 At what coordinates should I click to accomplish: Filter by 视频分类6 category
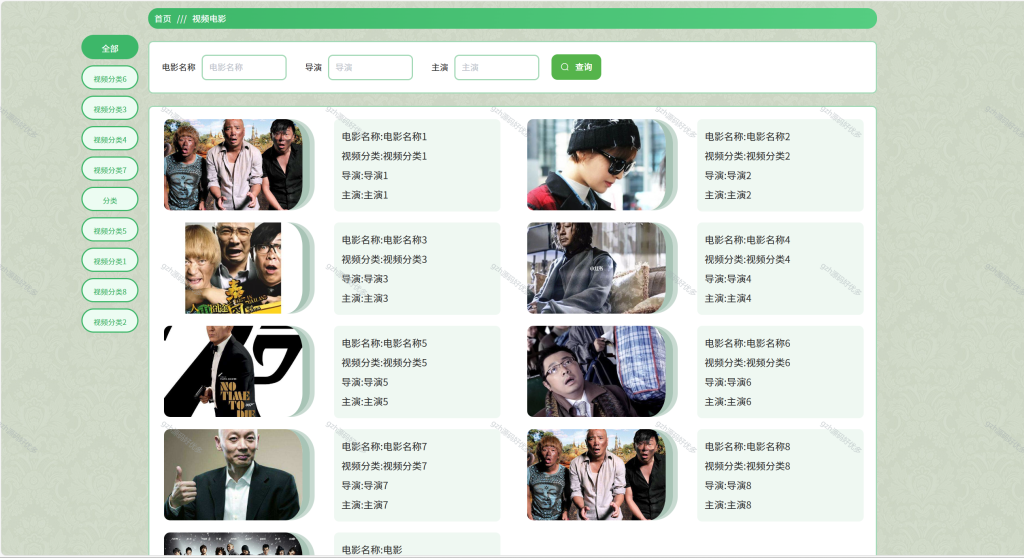(x=110, y=78)
